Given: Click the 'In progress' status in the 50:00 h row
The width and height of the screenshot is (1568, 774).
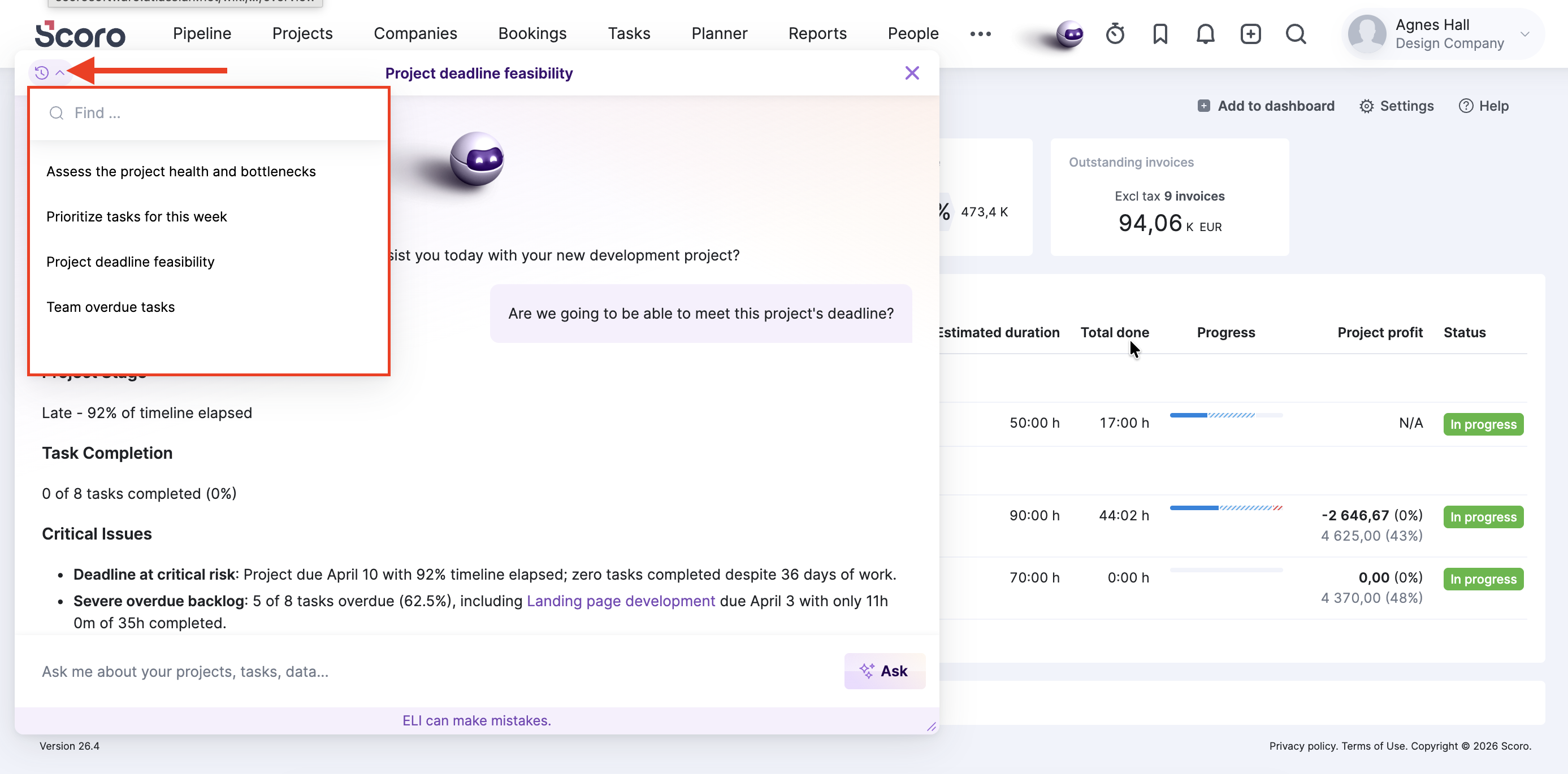Looking at the screenshot, I should [x=1483, y=424].
